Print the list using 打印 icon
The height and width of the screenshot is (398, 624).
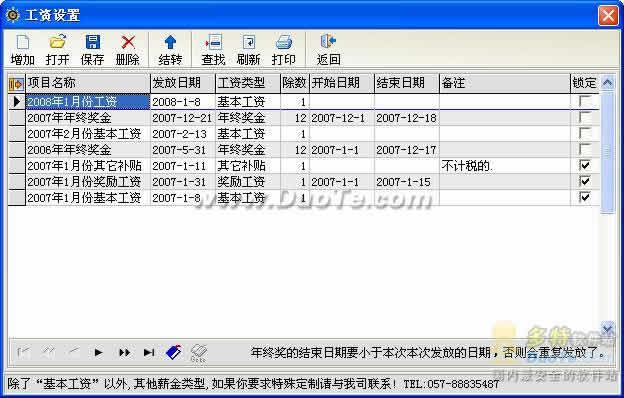(x=284, y=42)
